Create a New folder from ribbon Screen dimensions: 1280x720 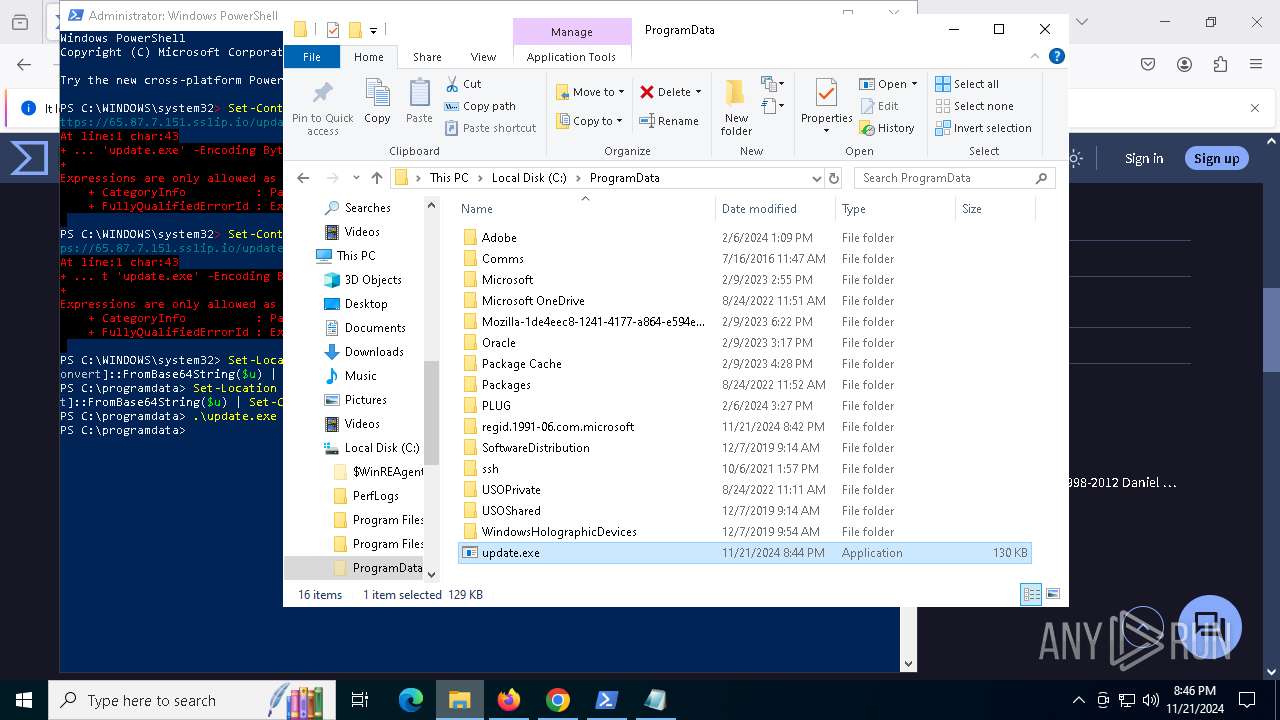[x=736, y=107]
